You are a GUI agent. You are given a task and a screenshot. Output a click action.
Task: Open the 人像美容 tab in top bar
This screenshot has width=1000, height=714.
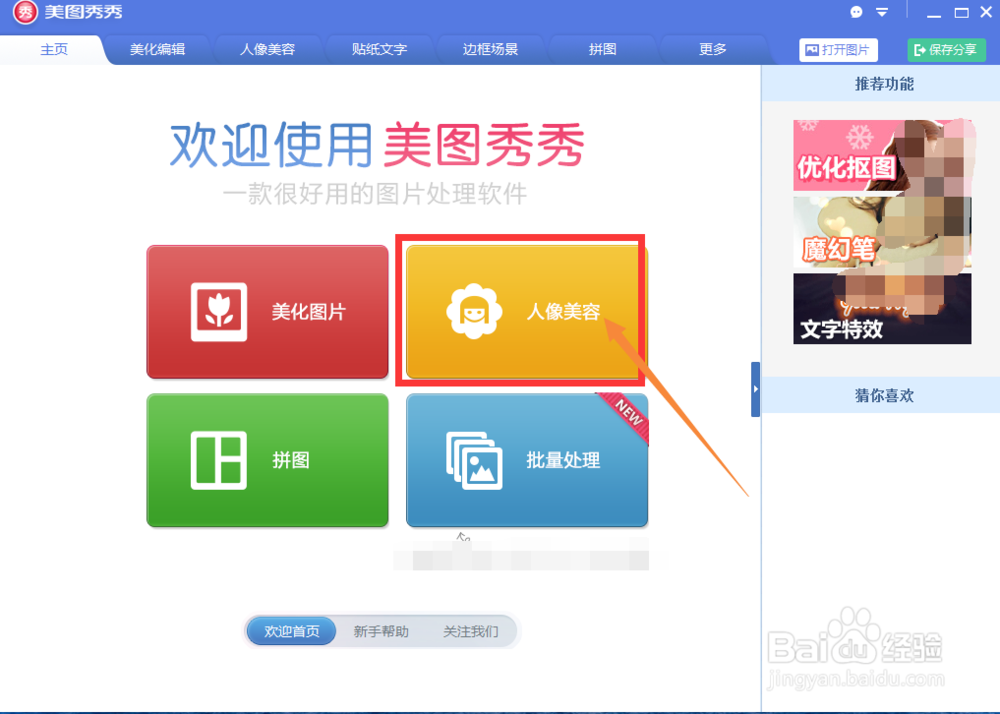pos(267,50)
